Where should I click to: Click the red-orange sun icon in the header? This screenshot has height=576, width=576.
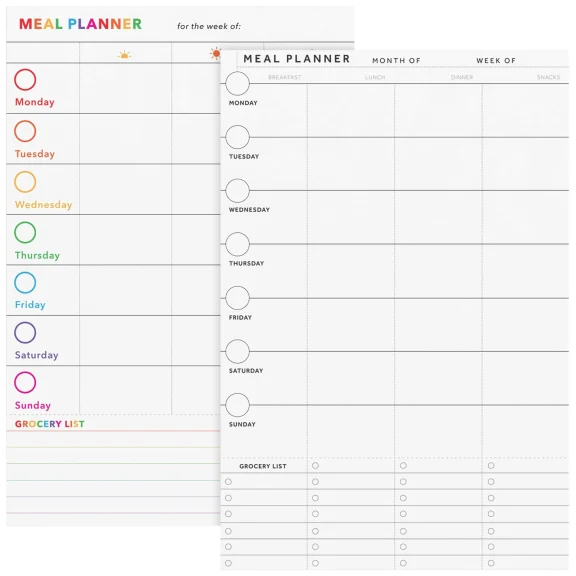tap(215, 54)
